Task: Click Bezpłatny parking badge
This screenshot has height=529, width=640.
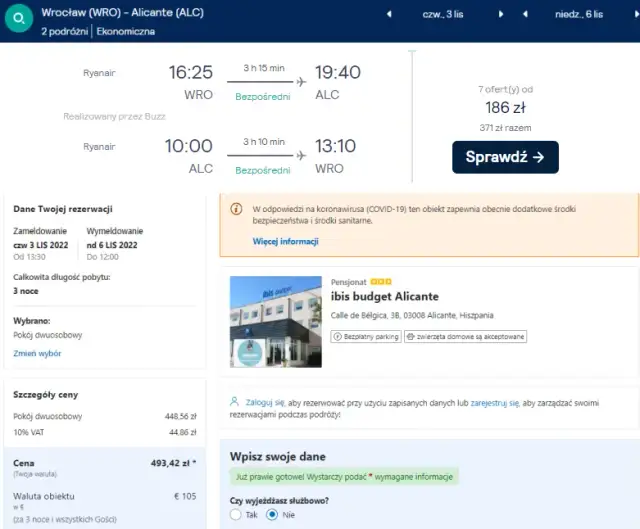Action: coord(366,337)
